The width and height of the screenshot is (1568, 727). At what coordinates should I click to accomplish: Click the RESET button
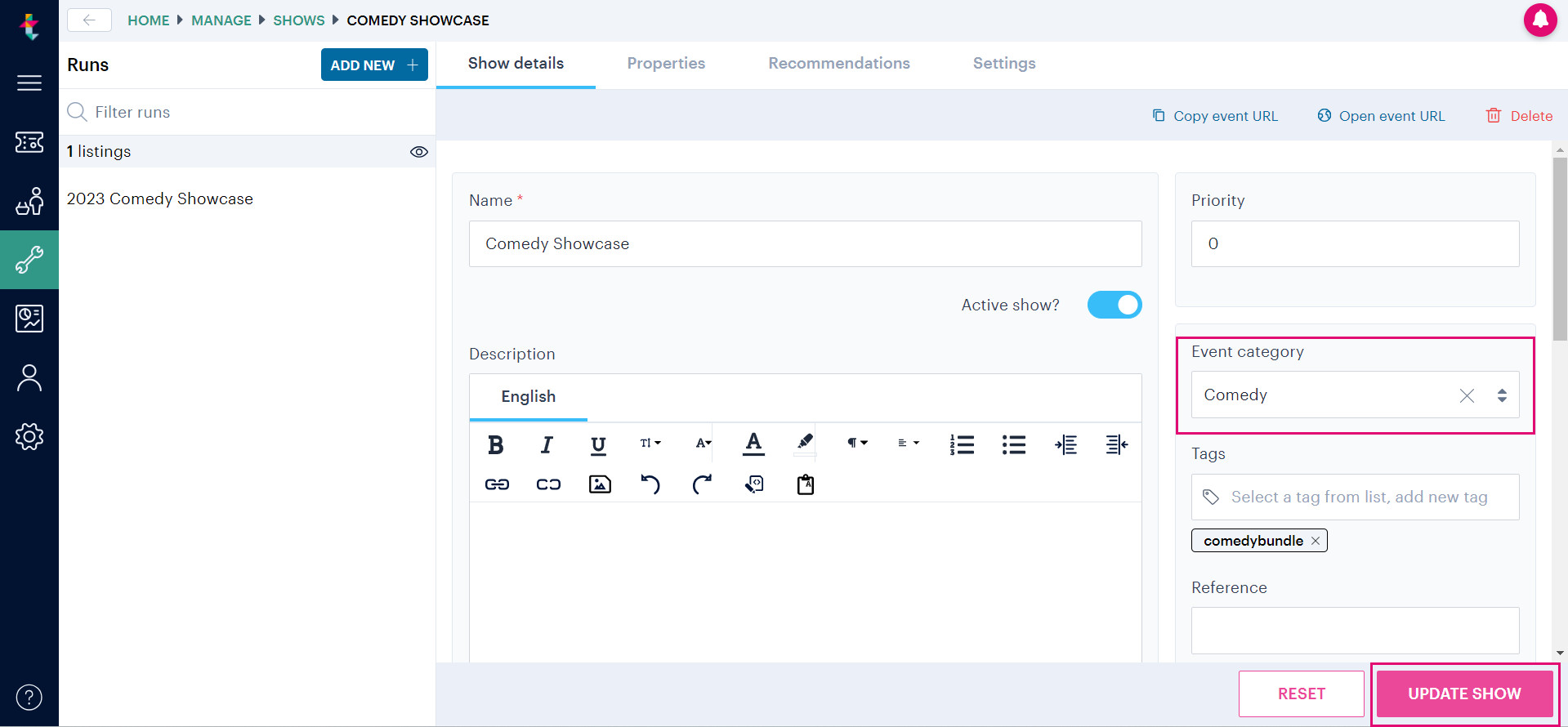tap(1302, 694)
